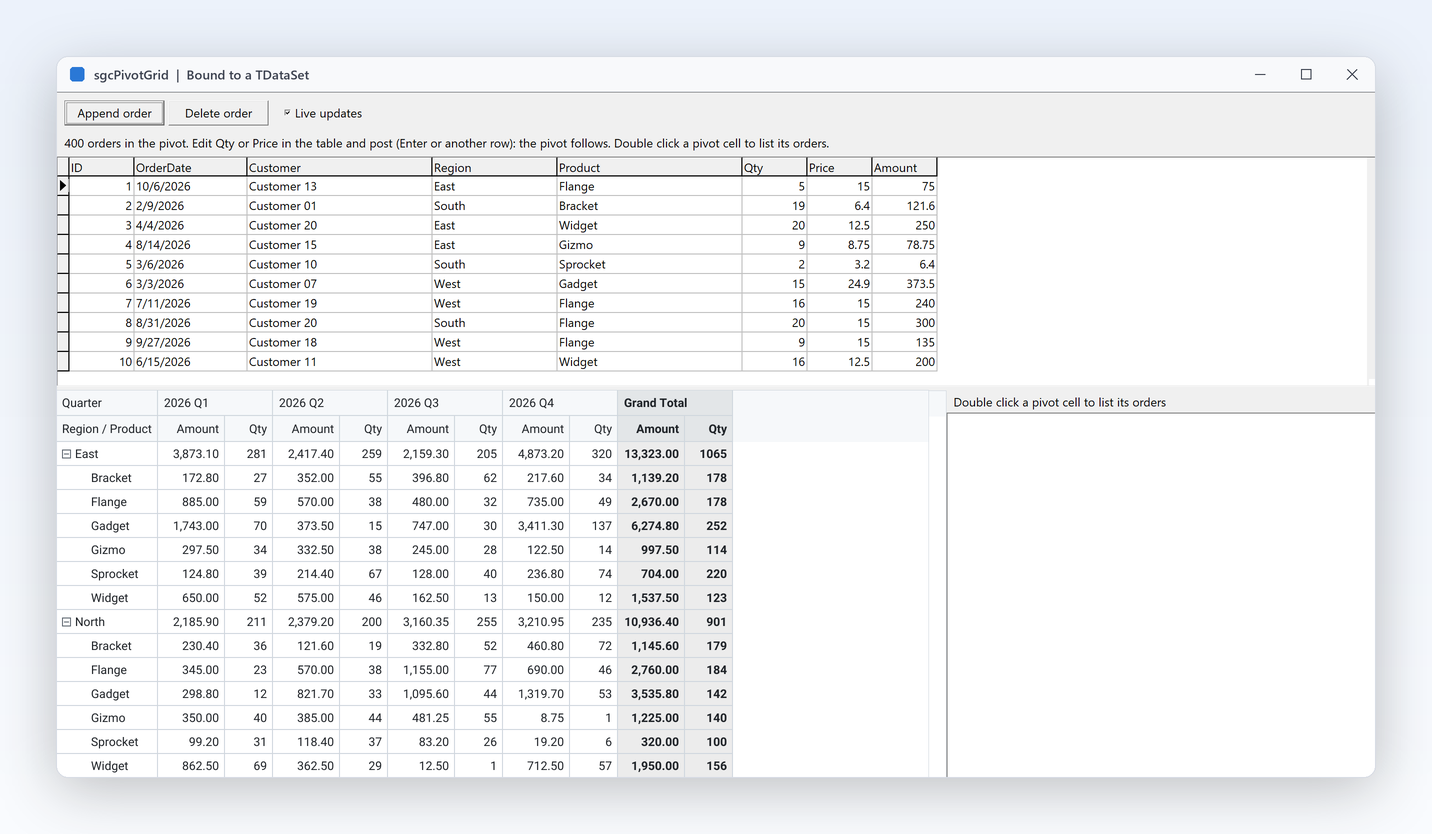The width and height of the screenshot is (1432, 834).
Task: Click East Q1 amount 3,873.10
Action: [x=191, y=454]
